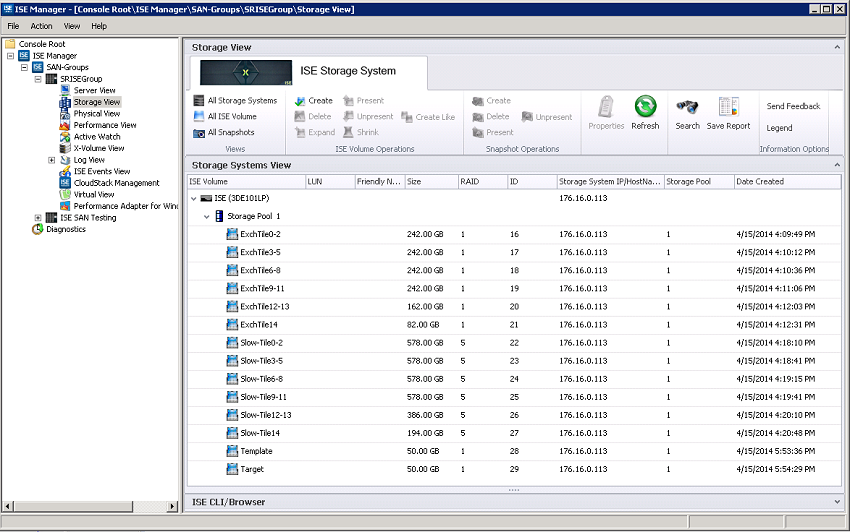The width and height of the screenshot is (850, 532).
Task: Click the Expand volume button
Action: pos(314,132)
